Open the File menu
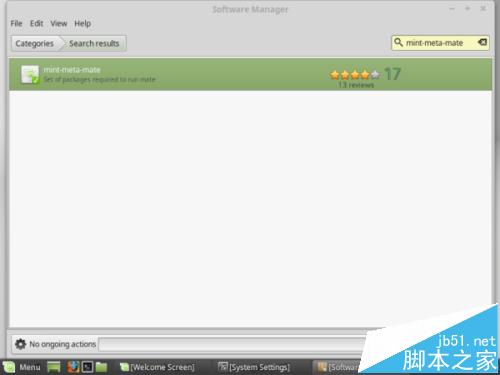This screenshot has height=375, width=500. coord(16,24)
